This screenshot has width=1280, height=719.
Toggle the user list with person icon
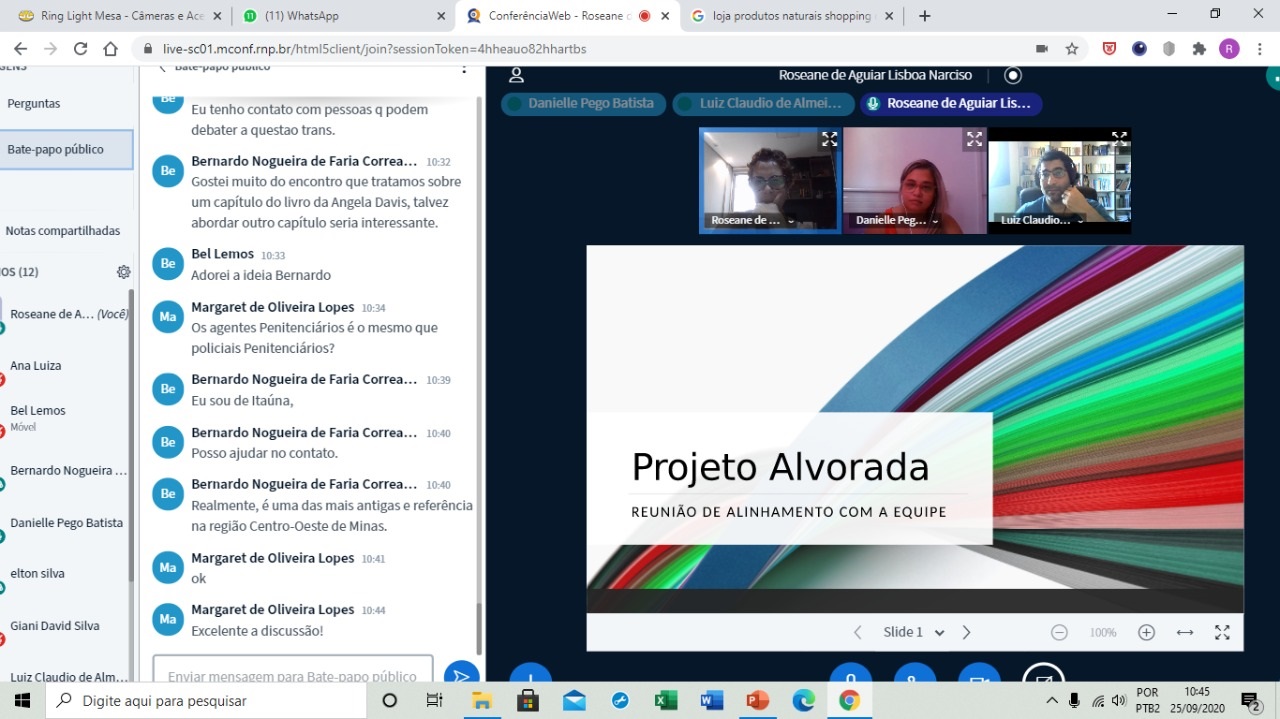tap(516, 75)
